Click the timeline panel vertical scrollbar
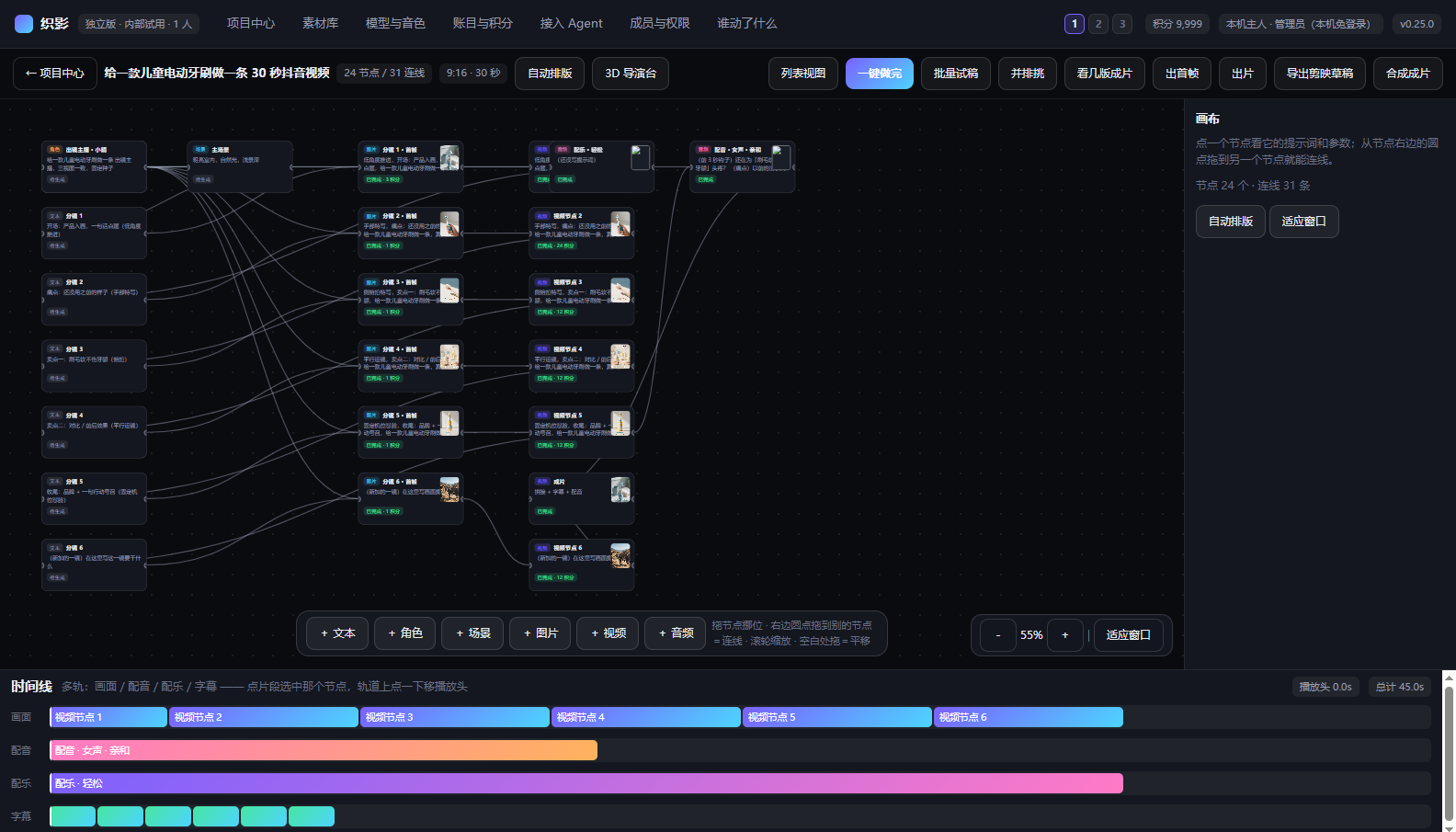 pyautogui.click(x=1450, y=751)
